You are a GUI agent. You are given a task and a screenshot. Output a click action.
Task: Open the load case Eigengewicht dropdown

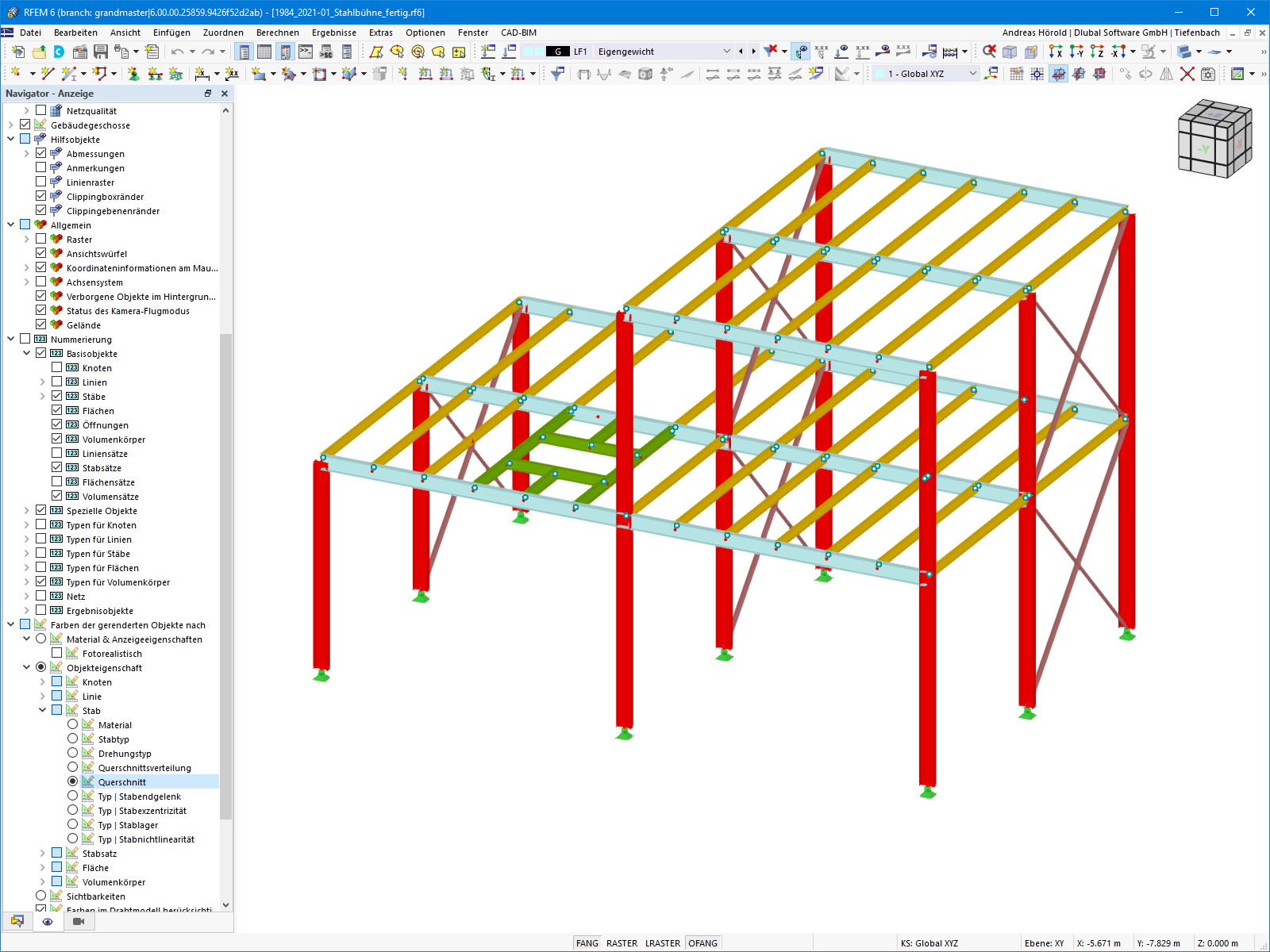[x=726, y=52]
